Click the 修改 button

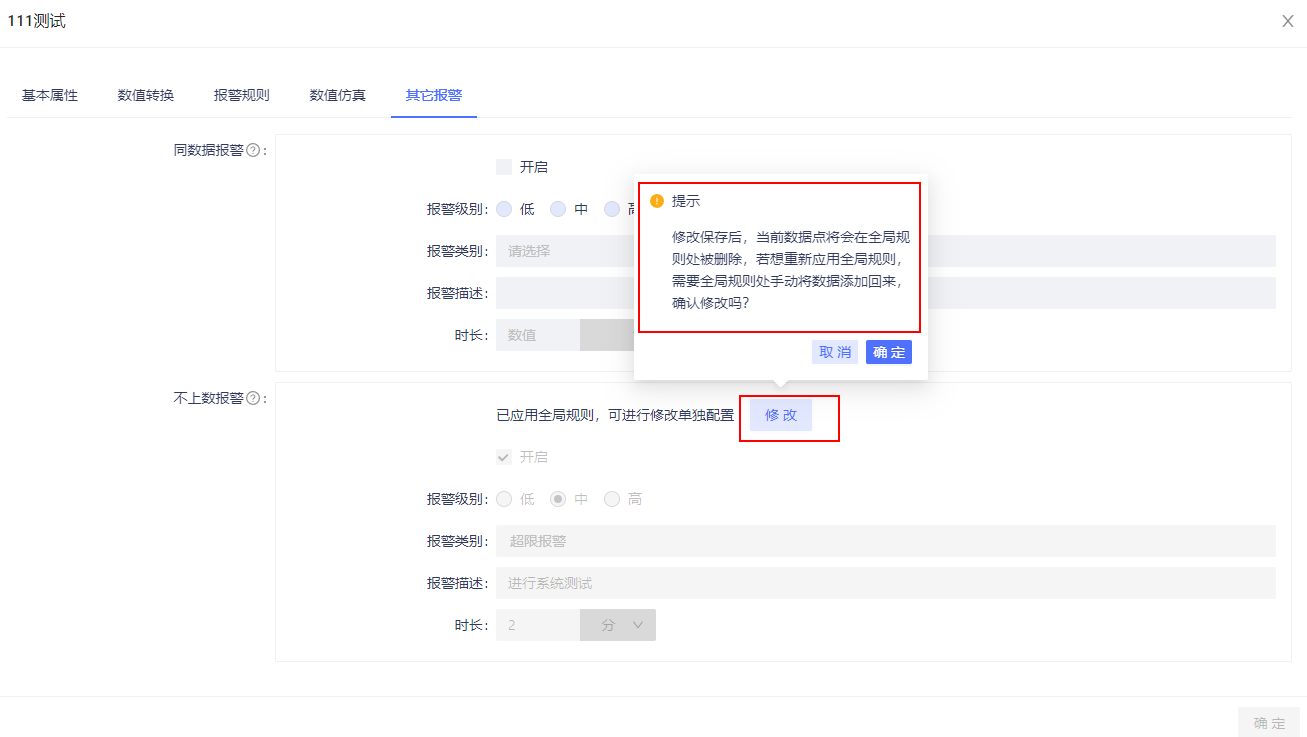(x=781, y=415)
